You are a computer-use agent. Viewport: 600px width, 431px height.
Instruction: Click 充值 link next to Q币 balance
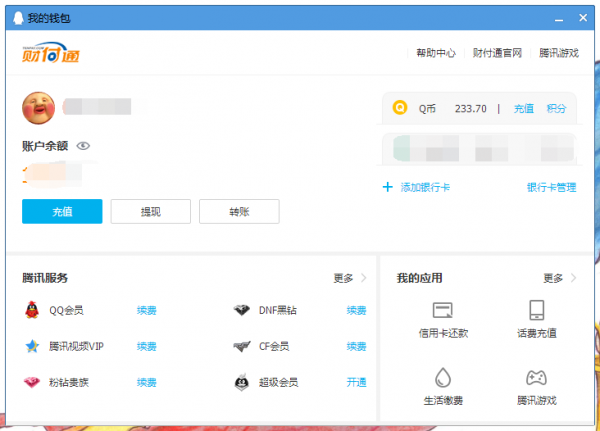point(523,109)
